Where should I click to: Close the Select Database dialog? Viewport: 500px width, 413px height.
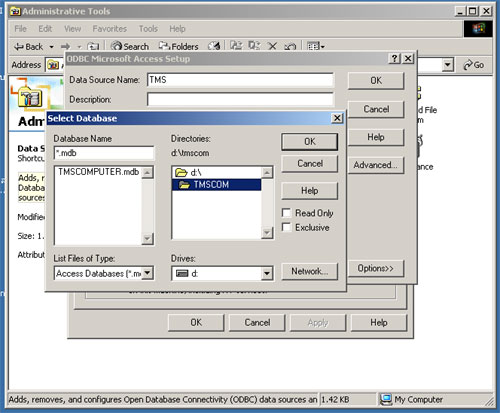[337, 118]
